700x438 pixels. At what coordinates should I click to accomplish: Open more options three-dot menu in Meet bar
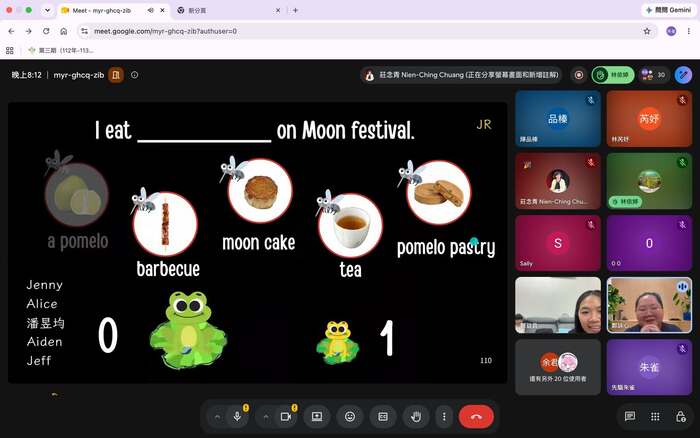[x=444, y=417]
